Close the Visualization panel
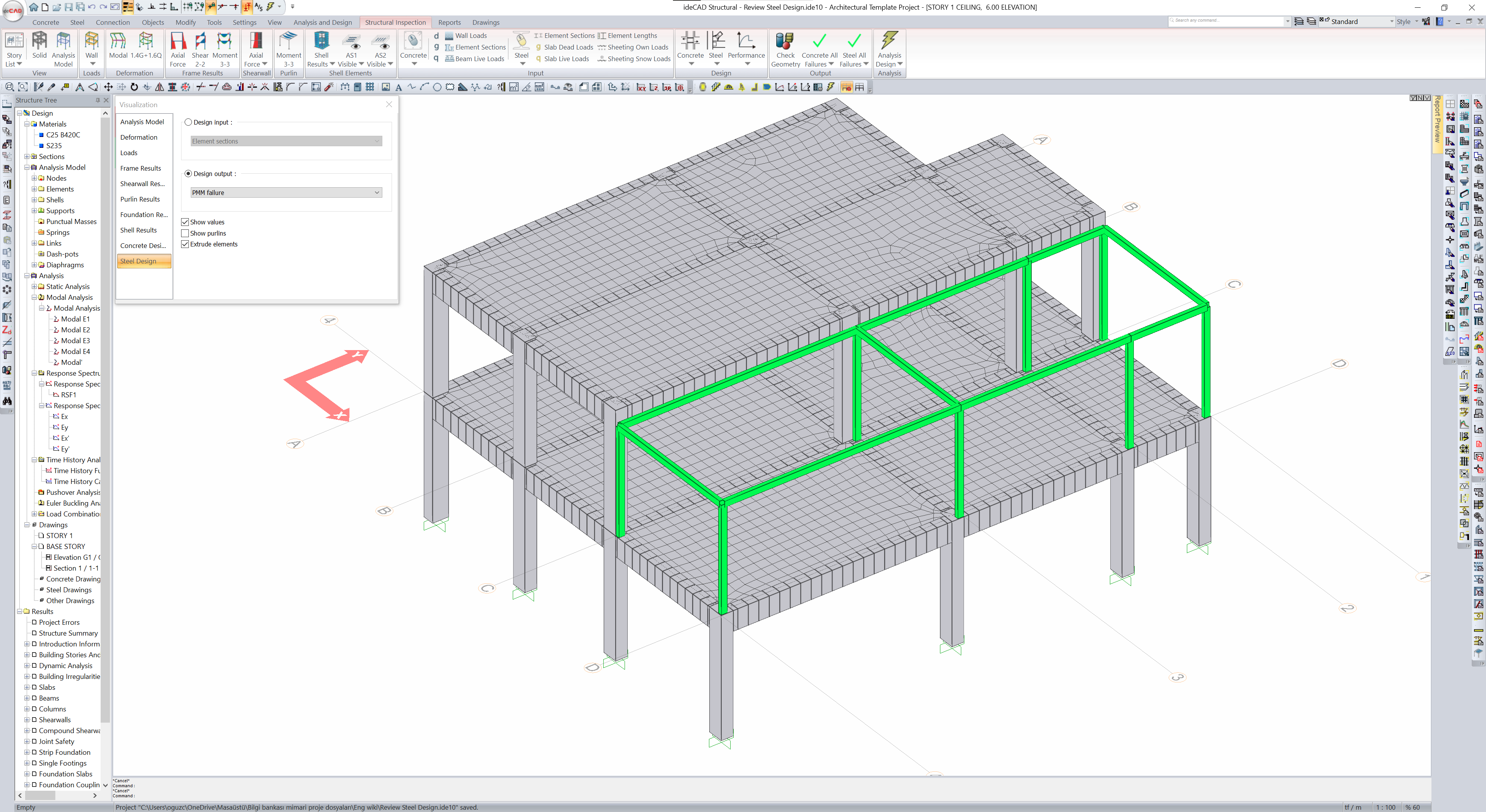 click(x=389, y=104)
